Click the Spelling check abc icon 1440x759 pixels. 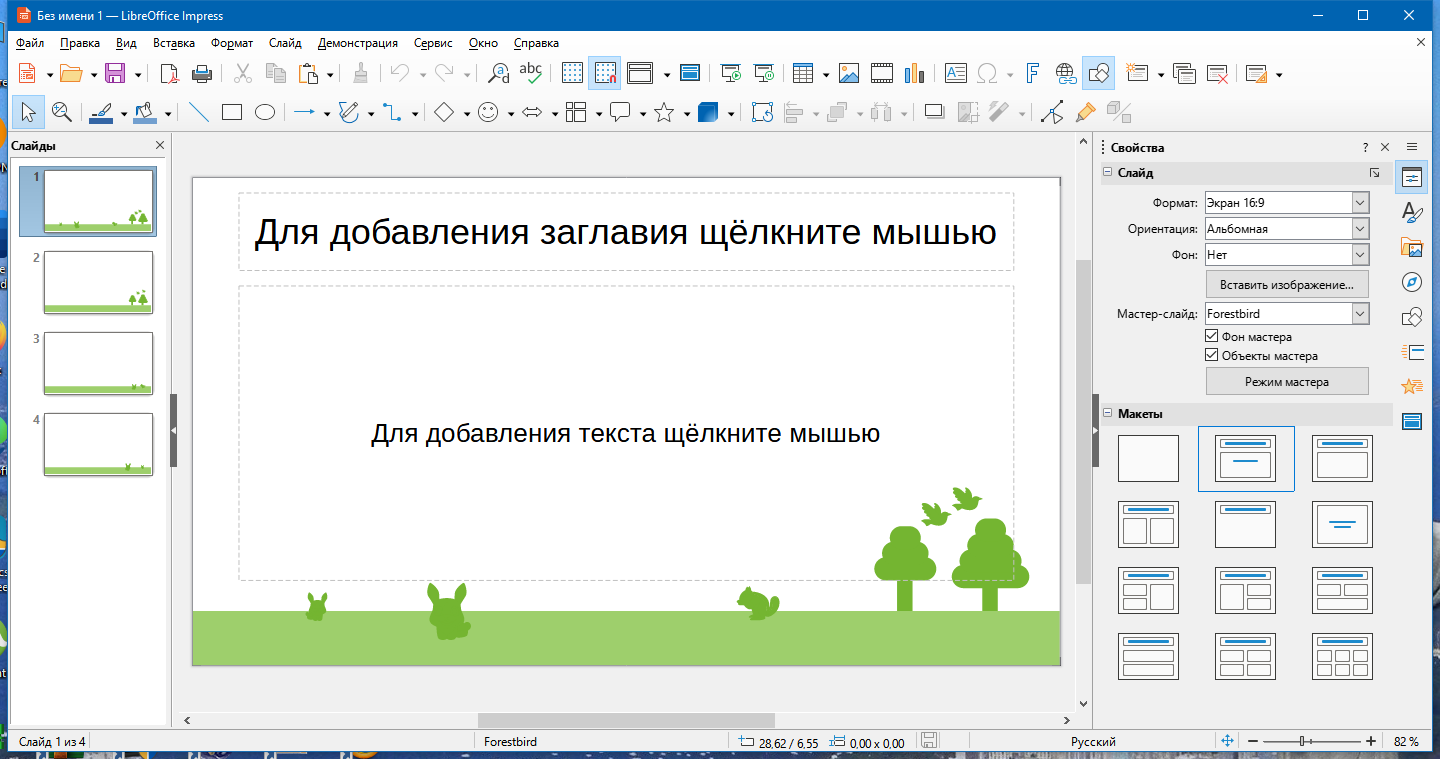click(531, 73)
